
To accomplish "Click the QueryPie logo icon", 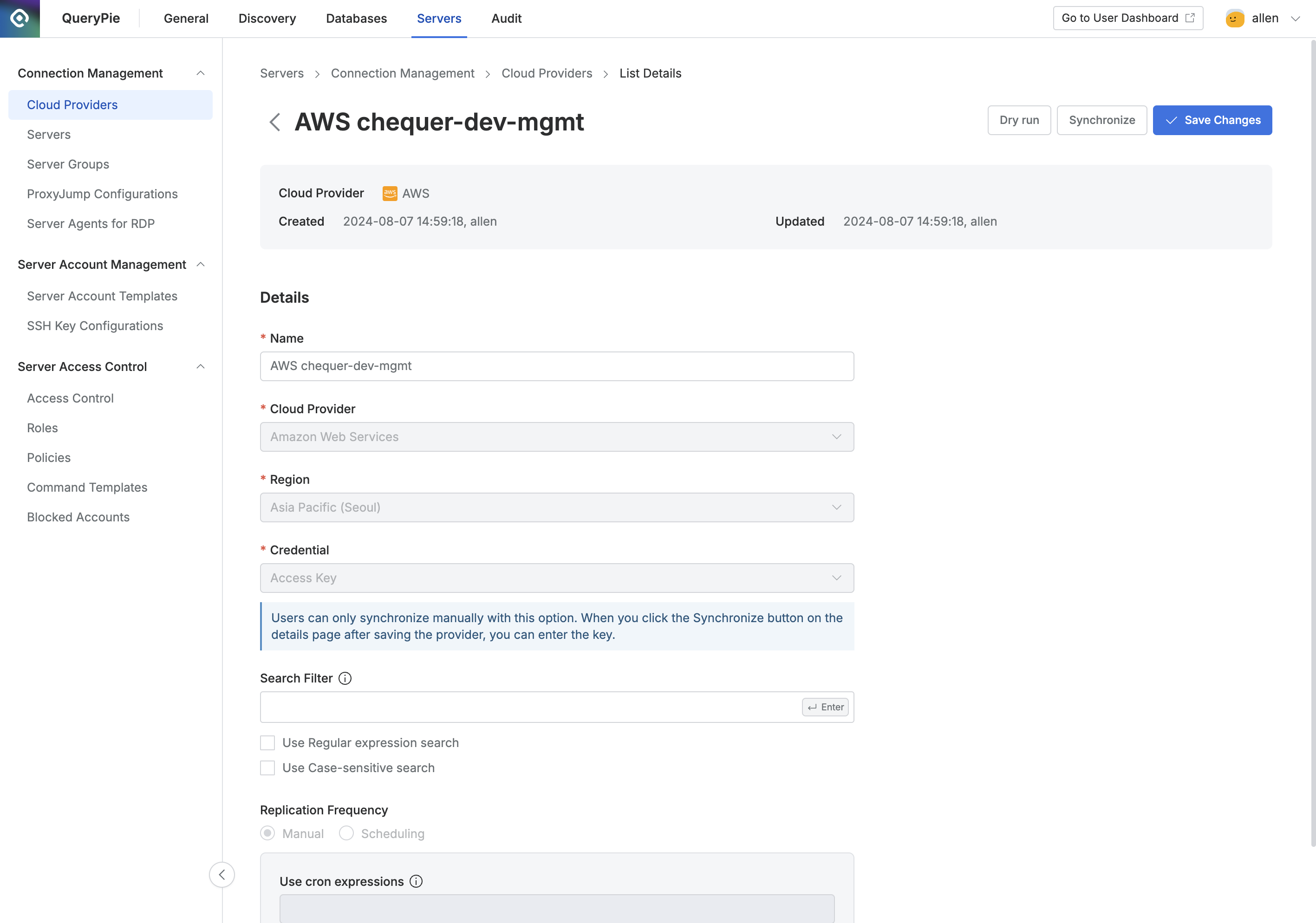I will (20, 18).
